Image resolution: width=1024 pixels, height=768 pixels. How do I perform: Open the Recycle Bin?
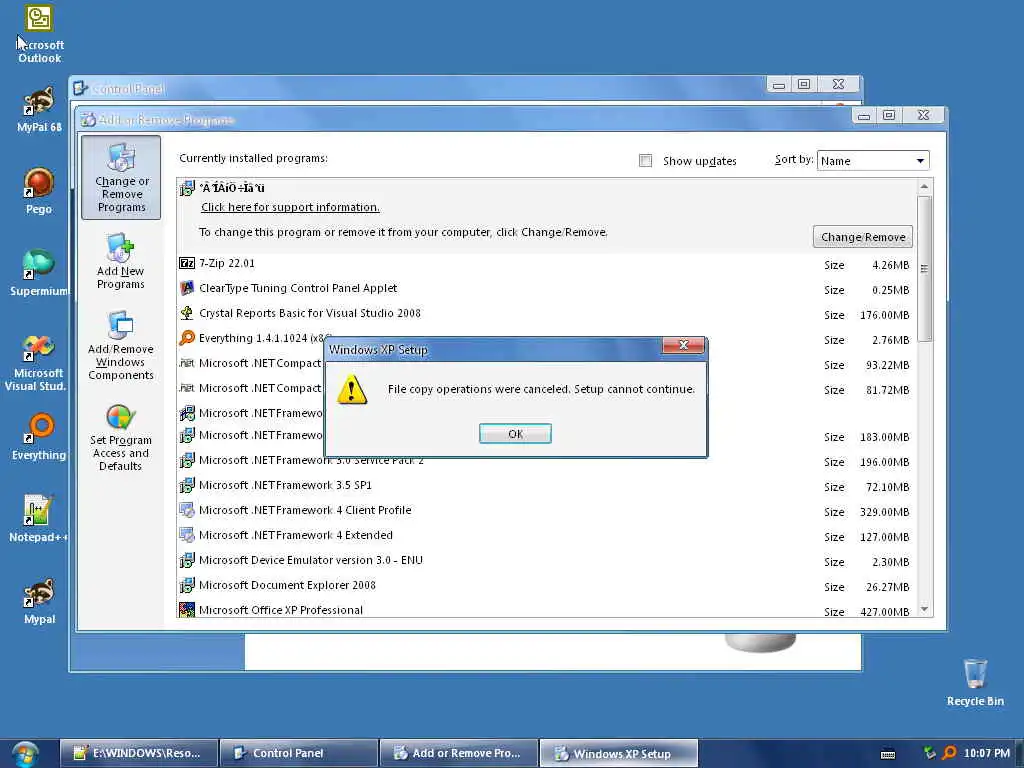pos(975,682)
